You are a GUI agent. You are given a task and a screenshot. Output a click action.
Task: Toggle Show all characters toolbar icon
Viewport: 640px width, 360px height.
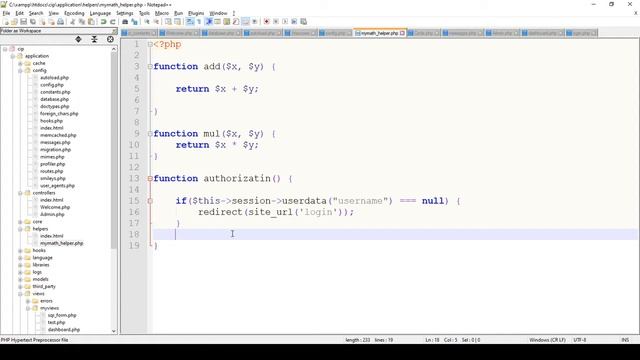pyautogui.click(x=199, y=22)
